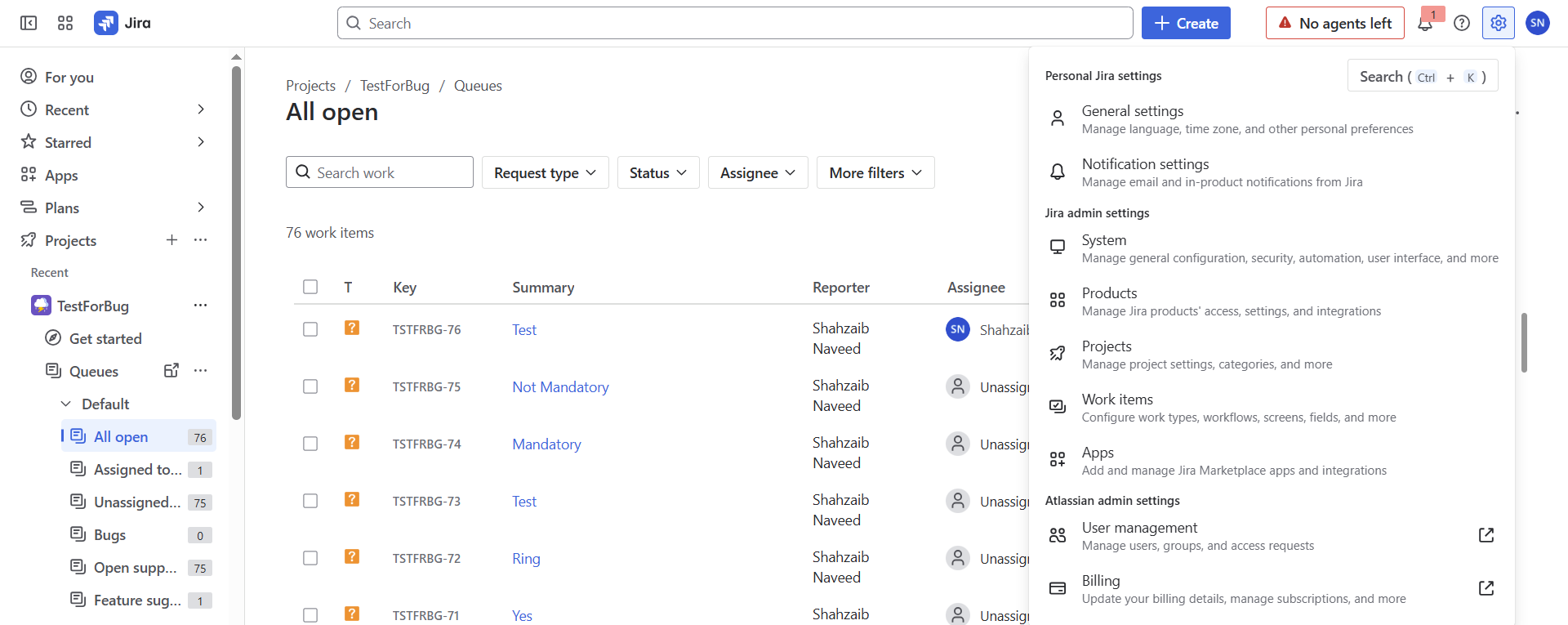The width and height of the screenshot is (1568, 625).
Task: Click the settings panel scrollbar
Action: point(1524,342)
